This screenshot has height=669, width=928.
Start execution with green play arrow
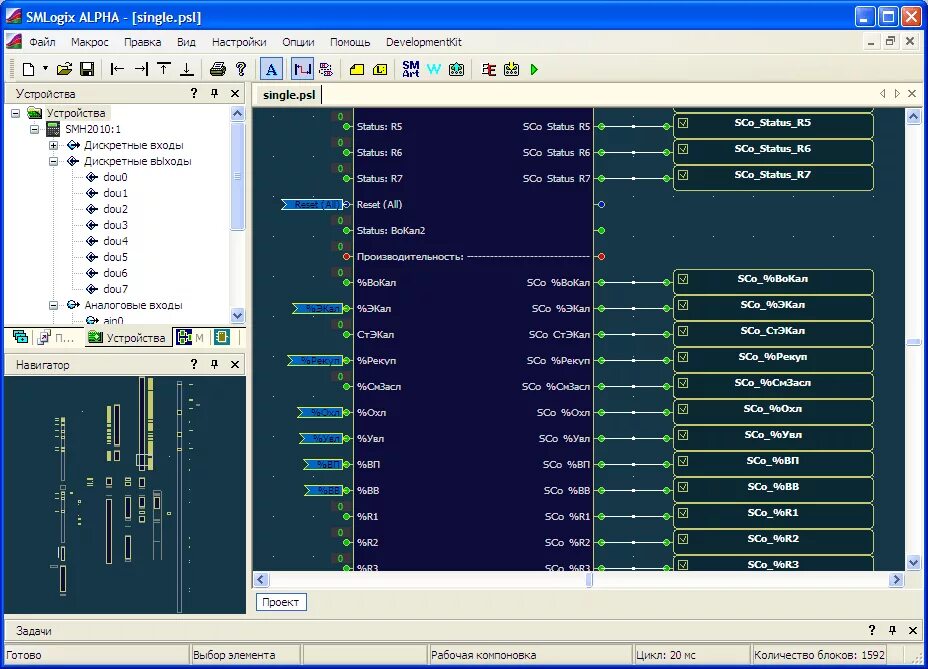coord(534,69)
